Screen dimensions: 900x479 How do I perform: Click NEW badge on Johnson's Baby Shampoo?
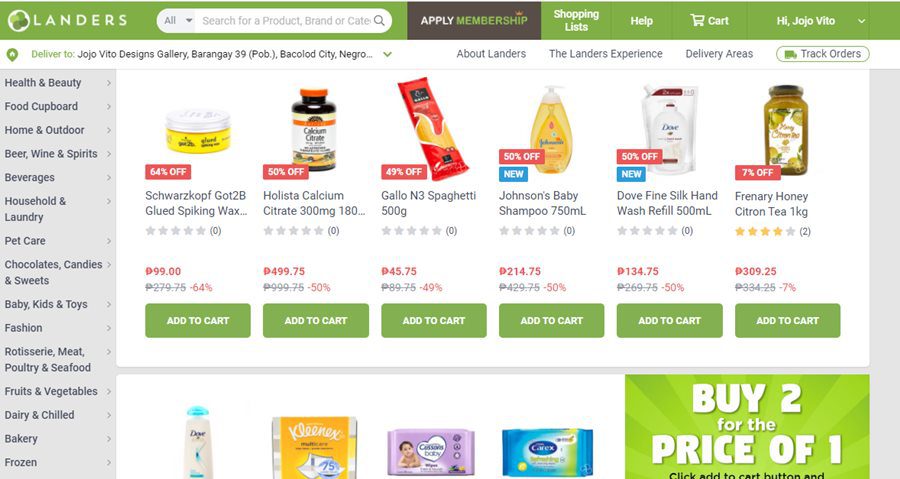[x=514, y=174]
